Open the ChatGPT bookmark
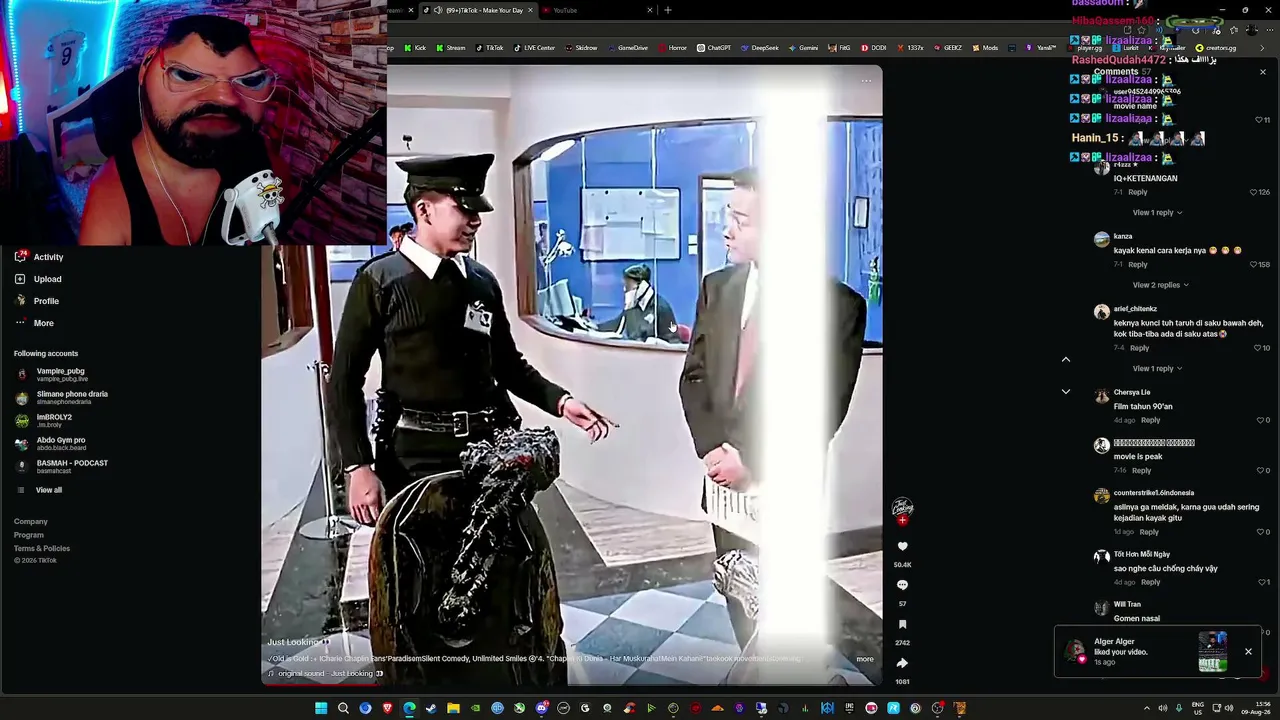Image resolution: width=1280 pixels, height=720 pixels. 714,48
